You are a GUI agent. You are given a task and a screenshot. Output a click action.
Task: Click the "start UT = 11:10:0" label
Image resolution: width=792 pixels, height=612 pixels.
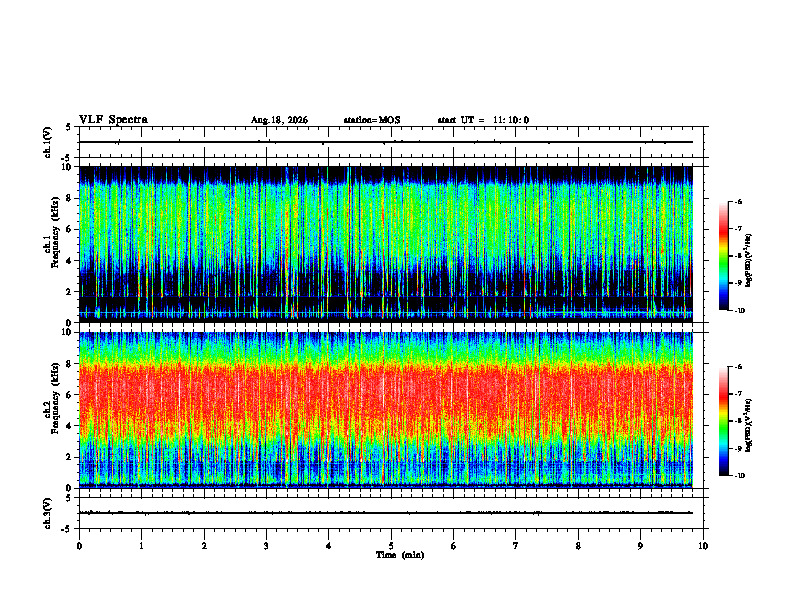point(483,120)
